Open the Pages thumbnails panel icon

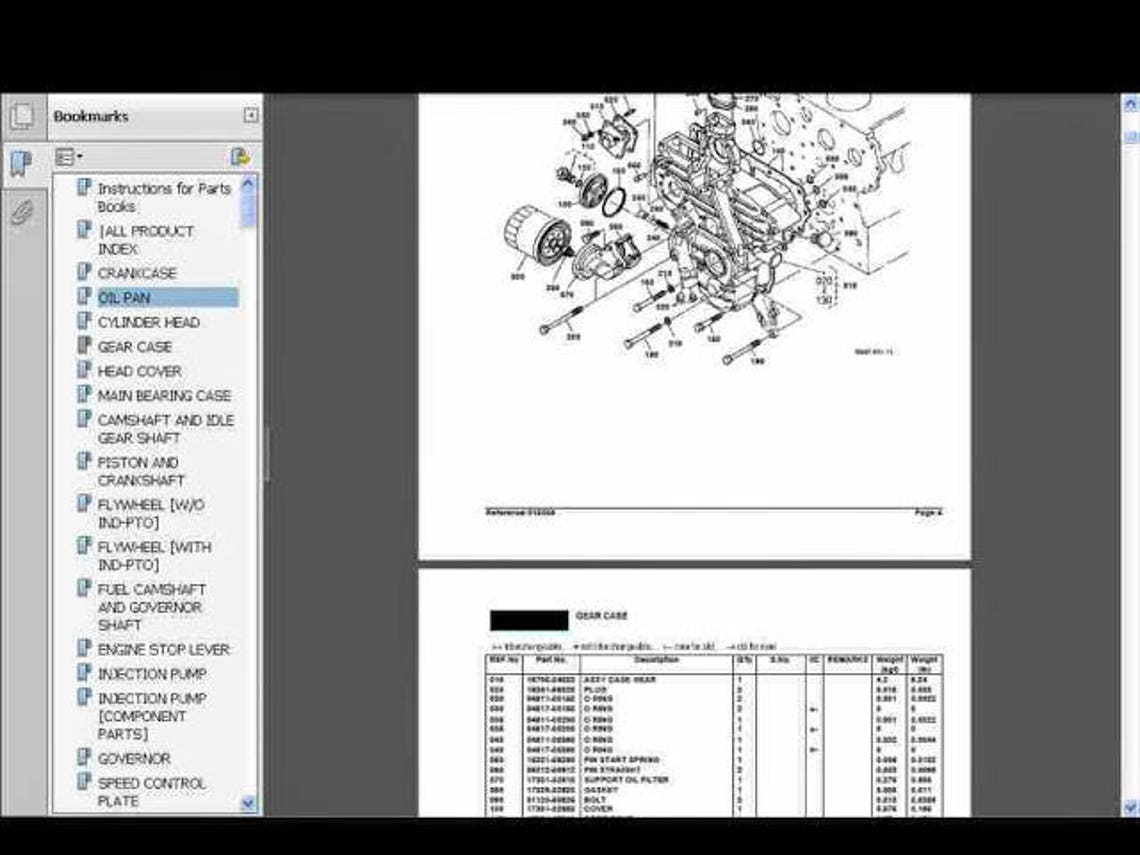tap(23, 116)
